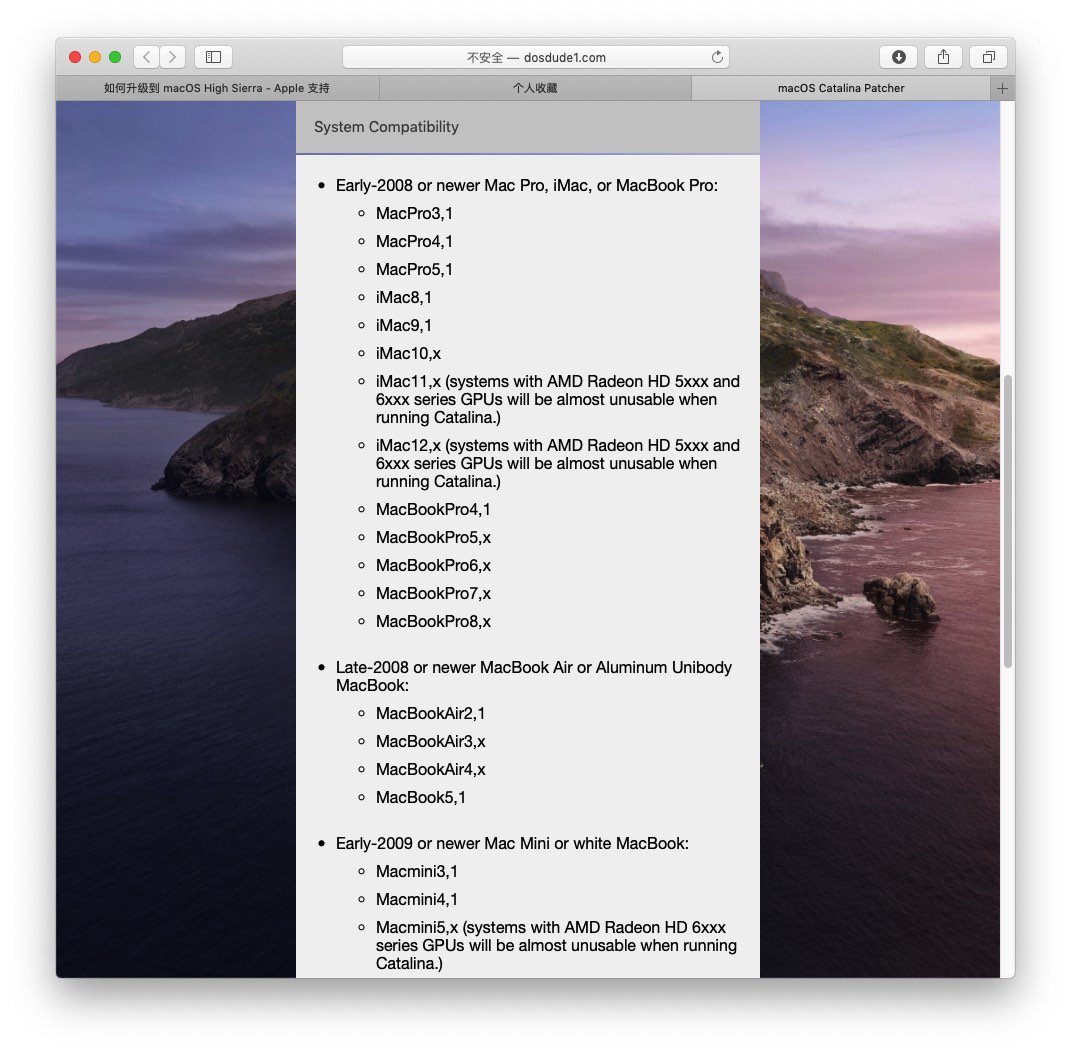
Task: Switch to the 个人收藏 tab
Action: (x=535, y=88)
